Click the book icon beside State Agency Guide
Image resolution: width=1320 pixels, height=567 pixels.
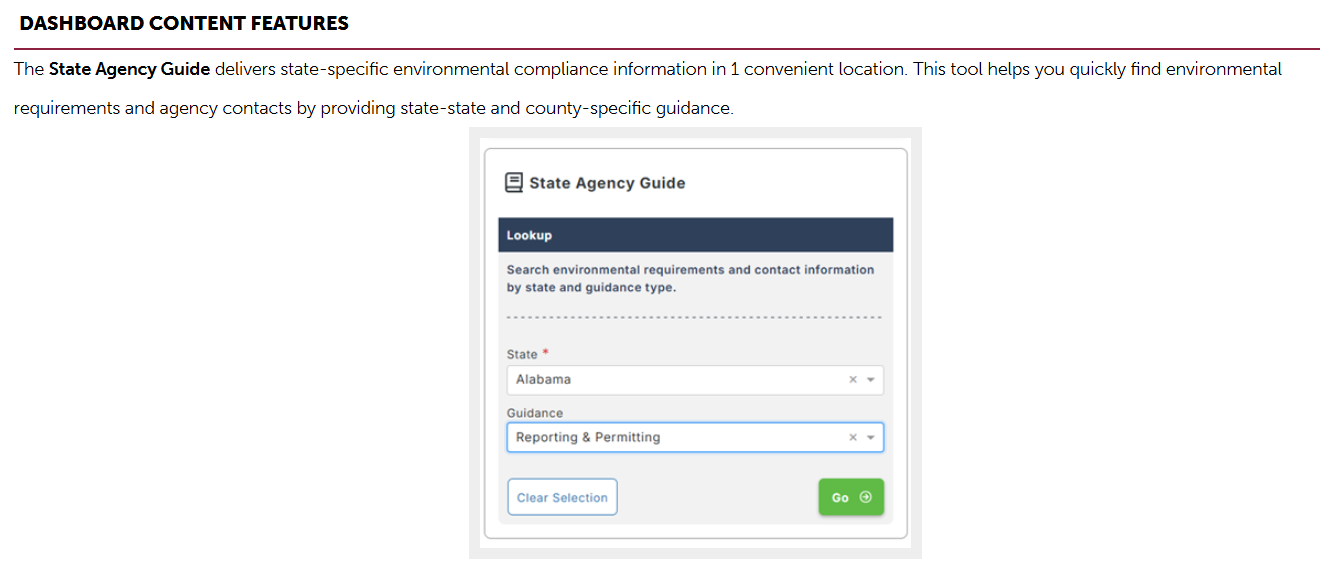coord(513,183)
